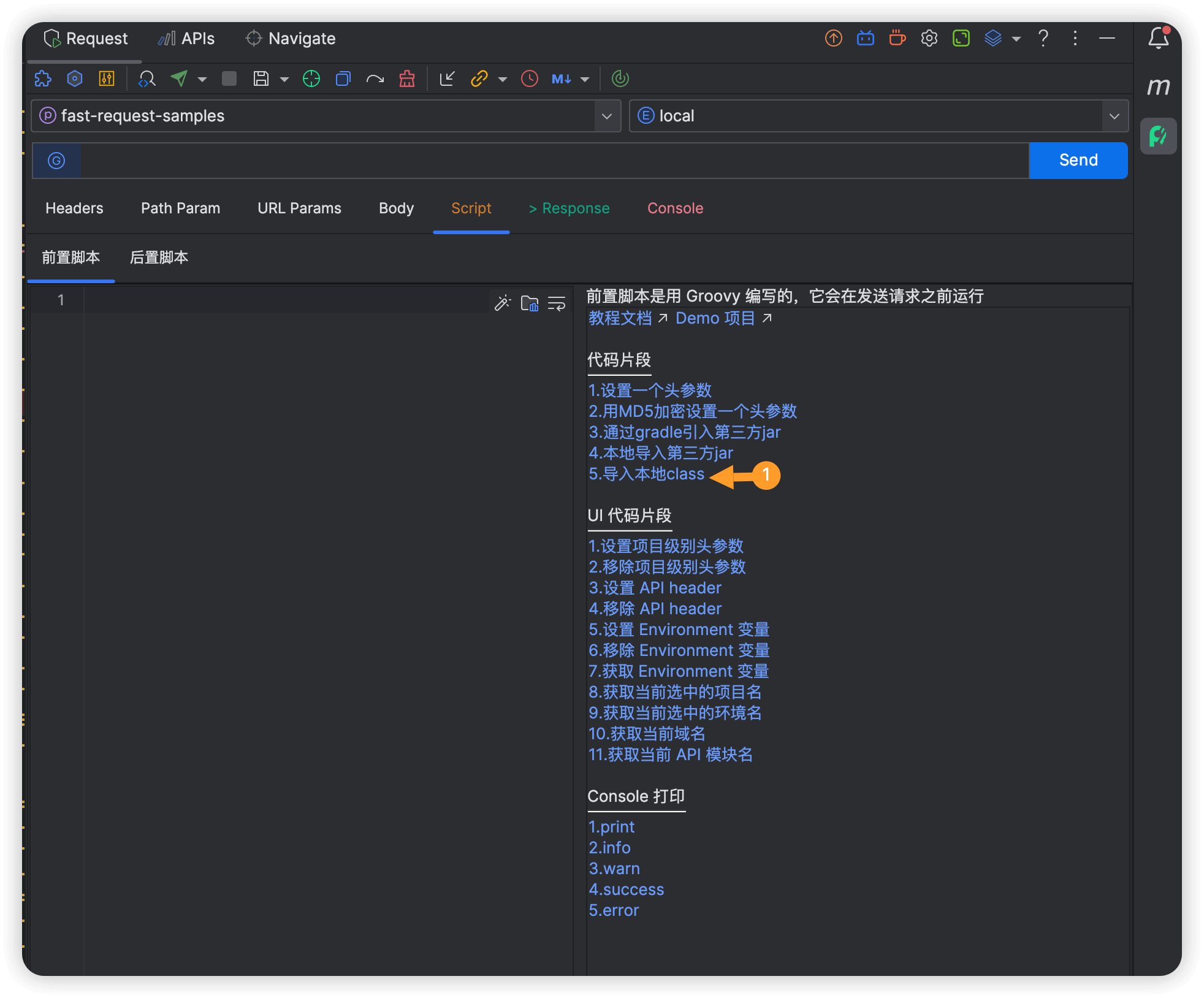Open the vertical three-dots more menu
The height and width of the screenshot is (998, 1204).
click(1075, 39)
